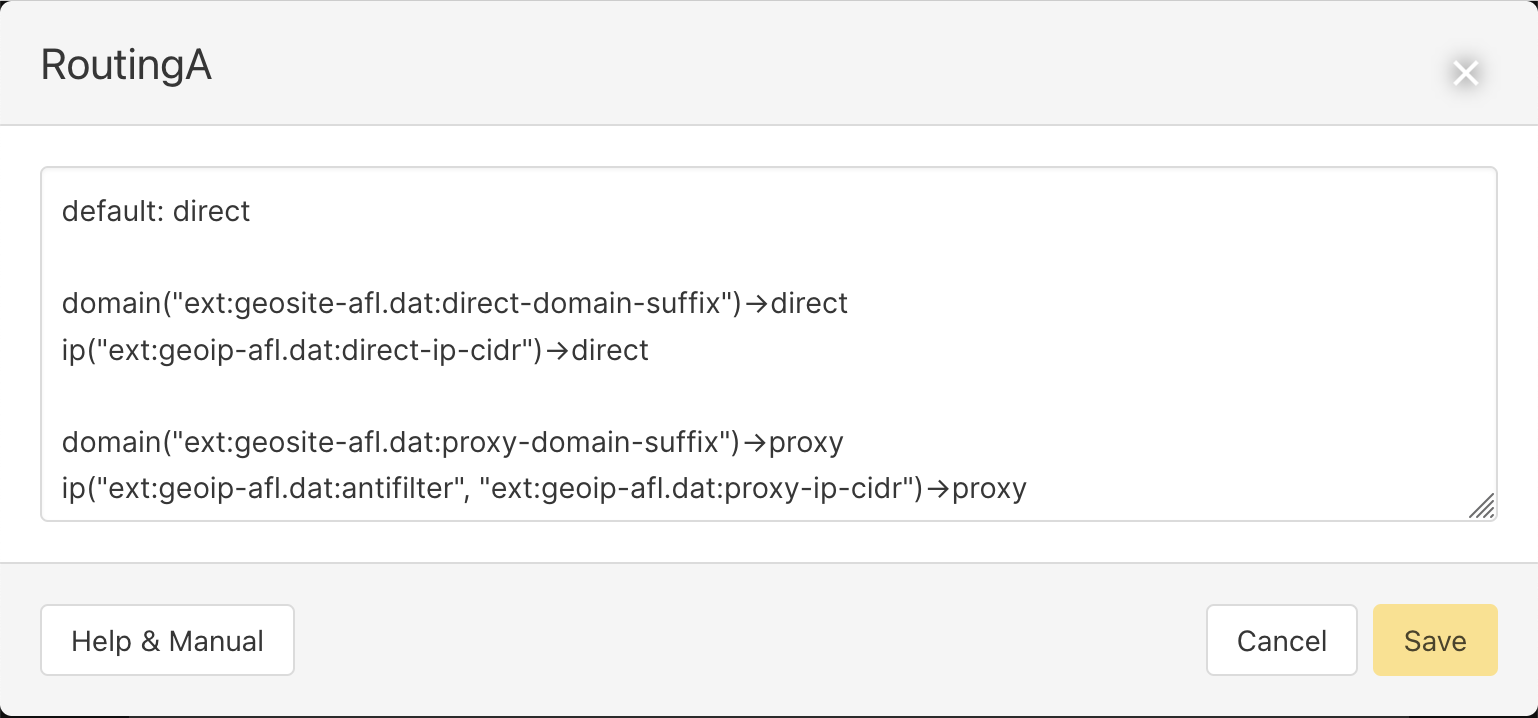Click "proxy" at the end of the antifilter rule
The width and height of the screenshot is (1538, 718).
989,488
